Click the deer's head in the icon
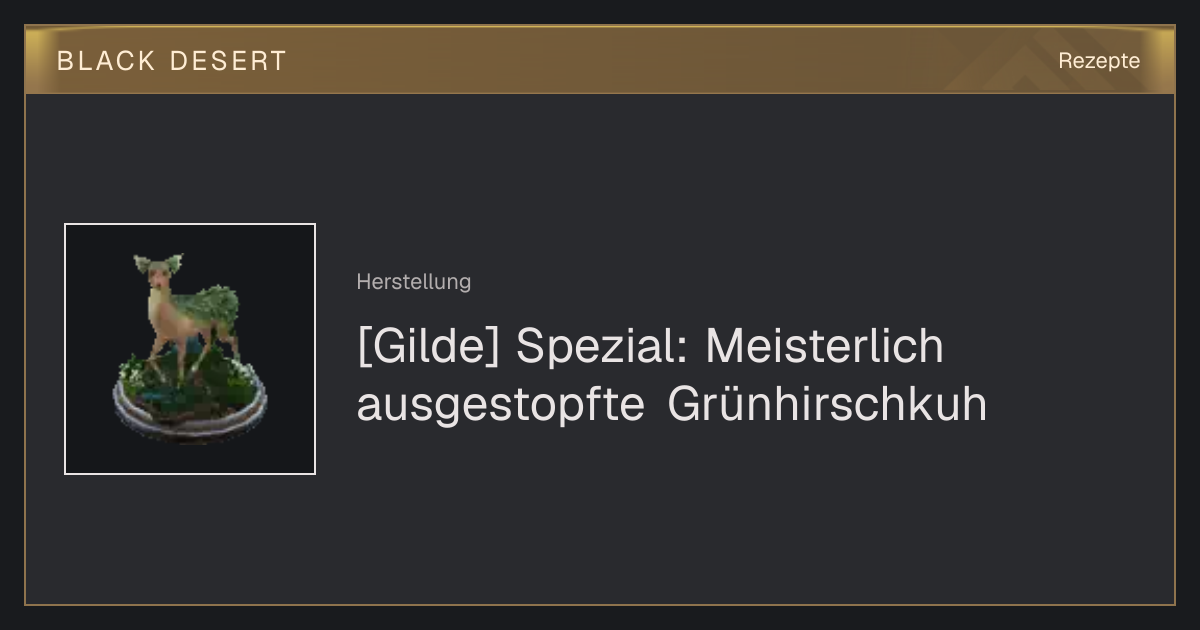 pos(158,272)
